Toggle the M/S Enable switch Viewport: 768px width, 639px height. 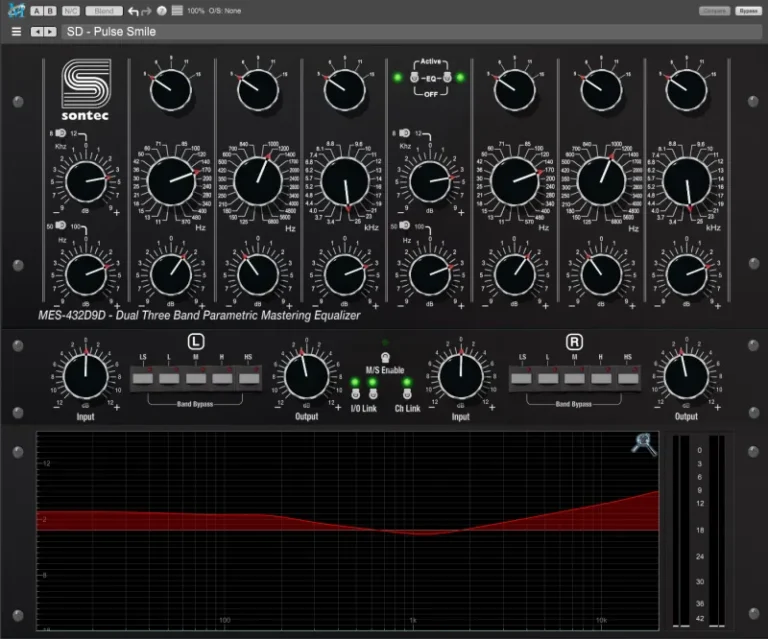386,357
